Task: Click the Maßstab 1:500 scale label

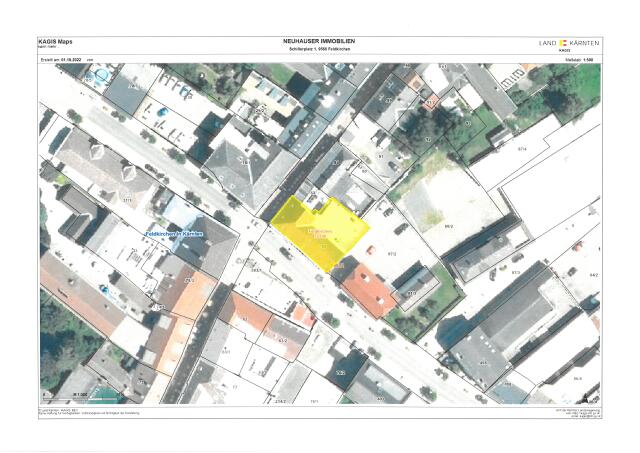Action: point(581,61)
